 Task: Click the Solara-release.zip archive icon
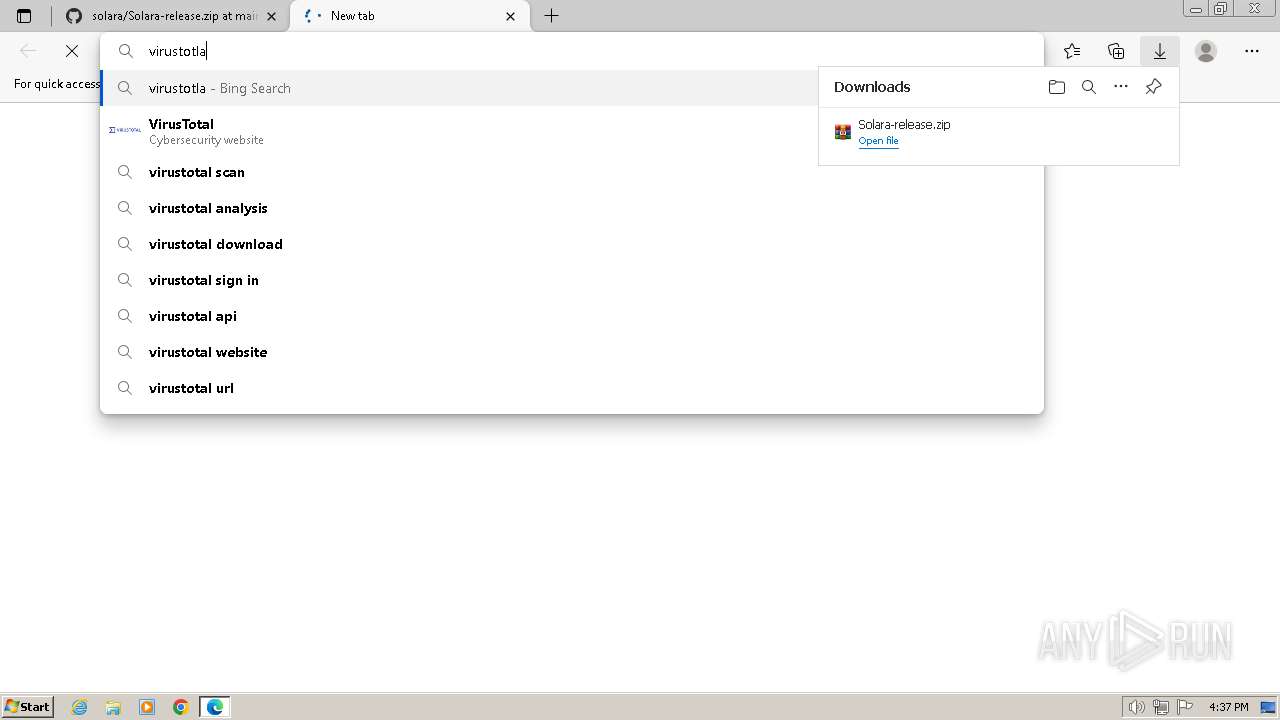(x=843, y=132)
